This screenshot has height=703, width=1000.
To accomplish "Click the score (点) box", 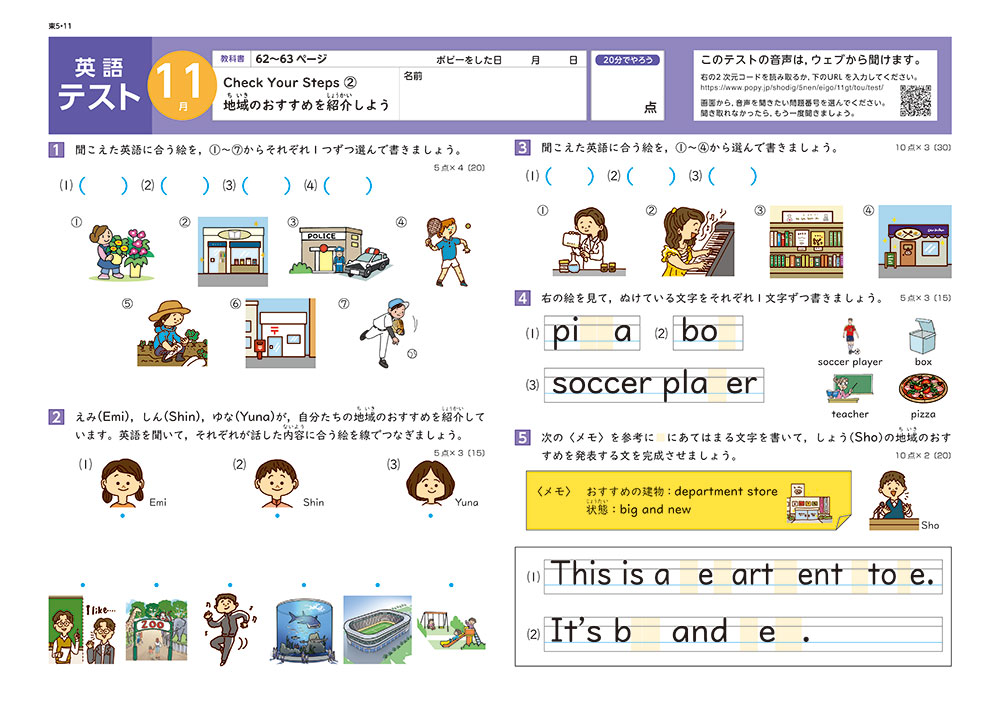I will pos(627,98).
